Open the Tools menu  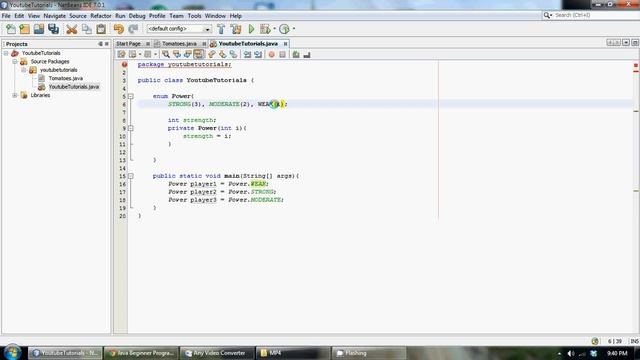click(x=194, y=16)
